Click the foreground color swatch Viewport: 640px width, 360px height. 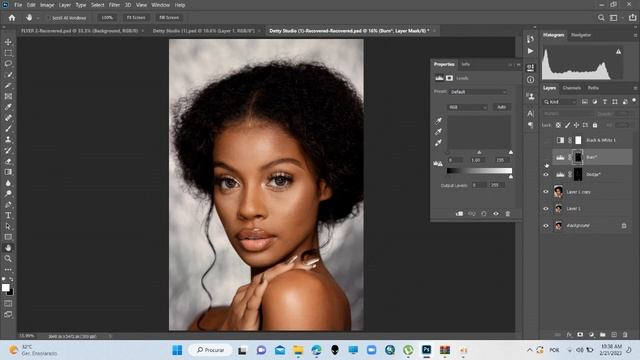pyautogui.click(x=6, y=288)
